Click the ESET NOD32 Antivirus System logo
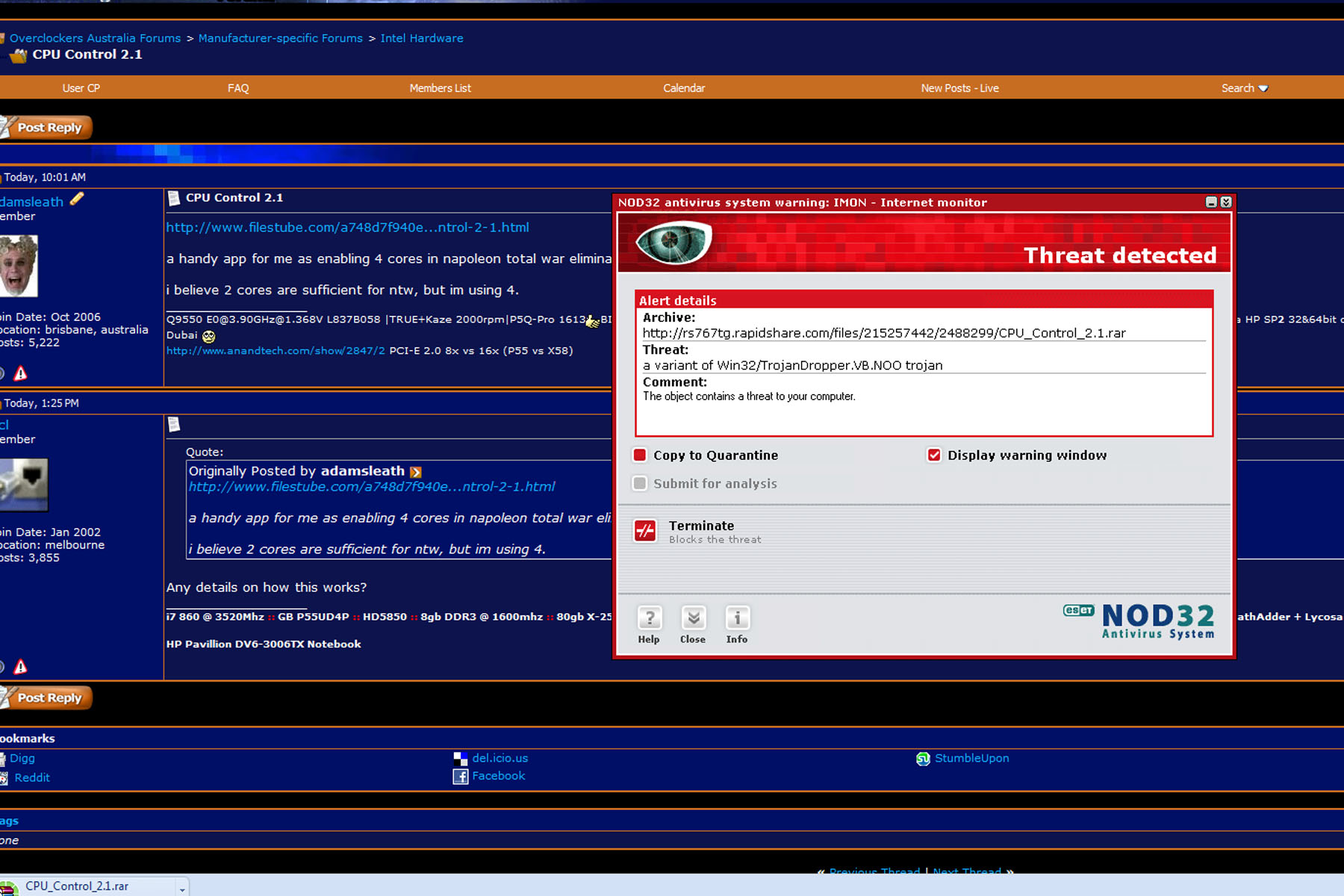 coord(1139,621)
